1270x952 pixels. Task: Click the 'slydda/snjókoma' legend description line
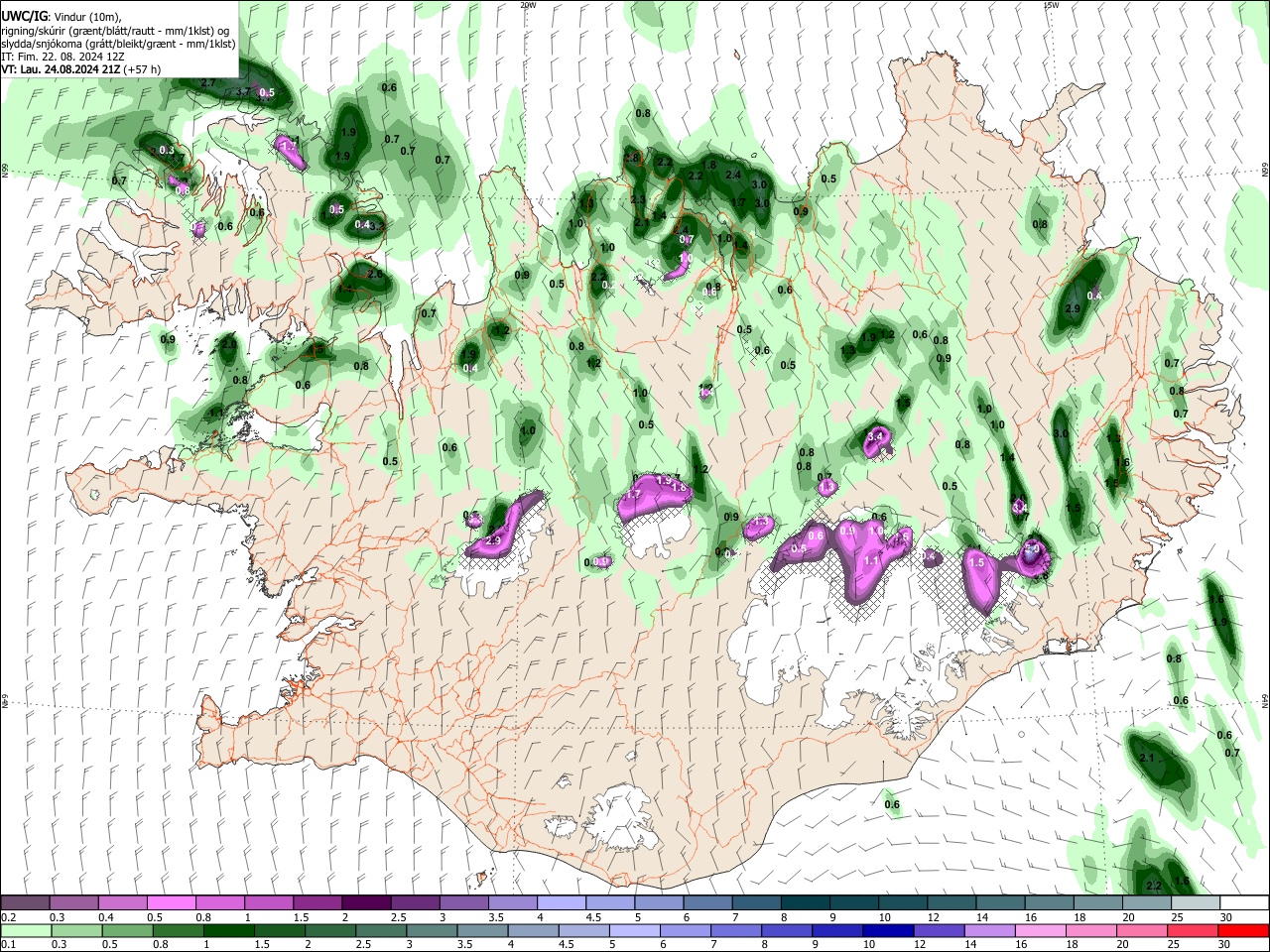pos(119,44)
